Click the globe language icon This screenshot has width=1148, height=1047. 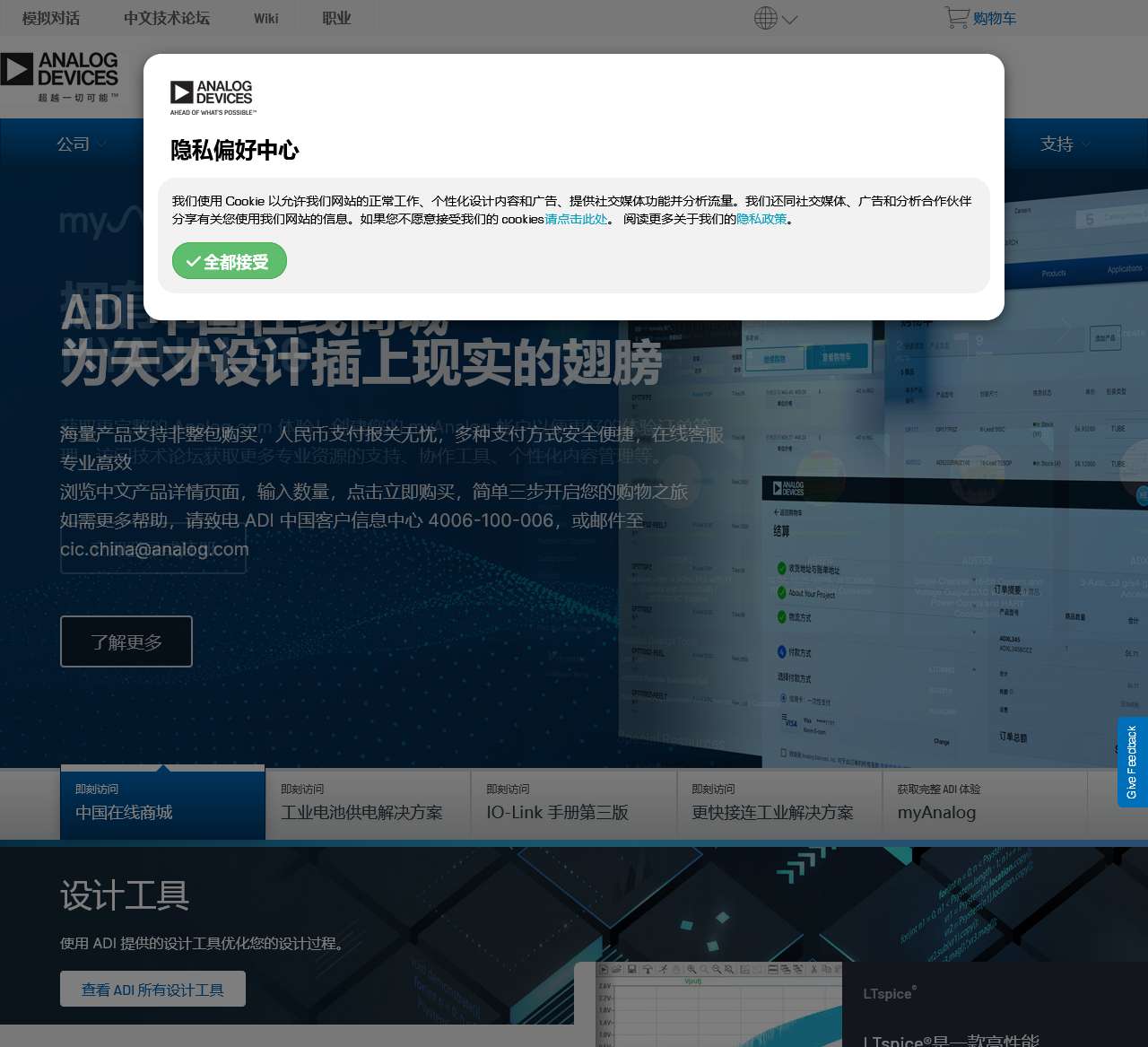pos(765,18)
